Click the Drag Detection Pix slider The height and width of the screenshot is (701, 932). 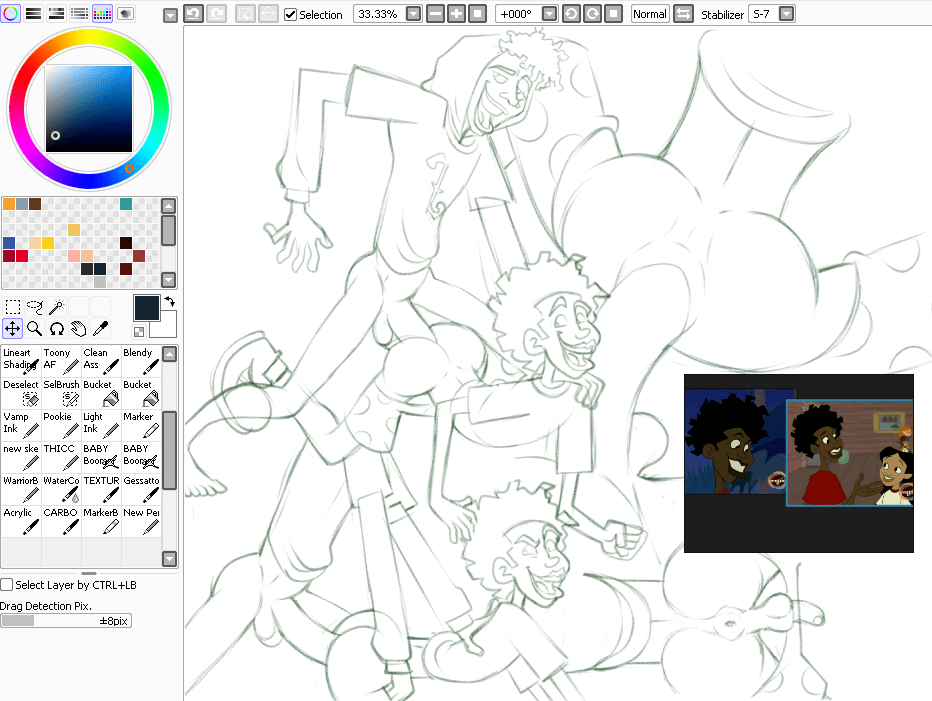[66, 621]
